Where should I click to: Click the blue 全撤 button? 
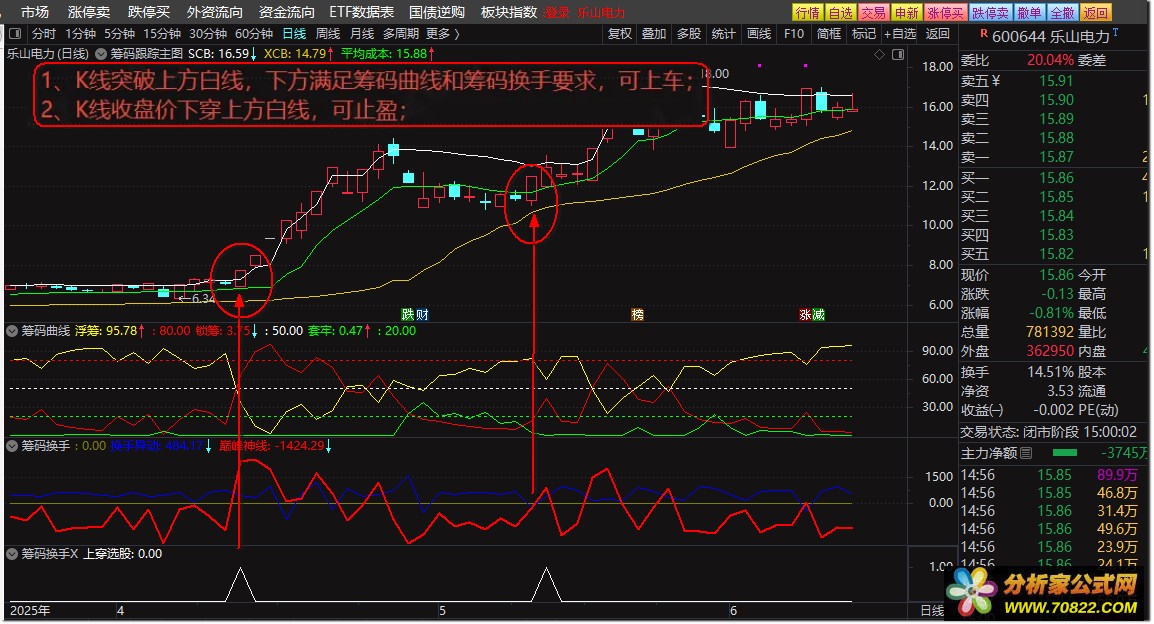click(1062, 13)
